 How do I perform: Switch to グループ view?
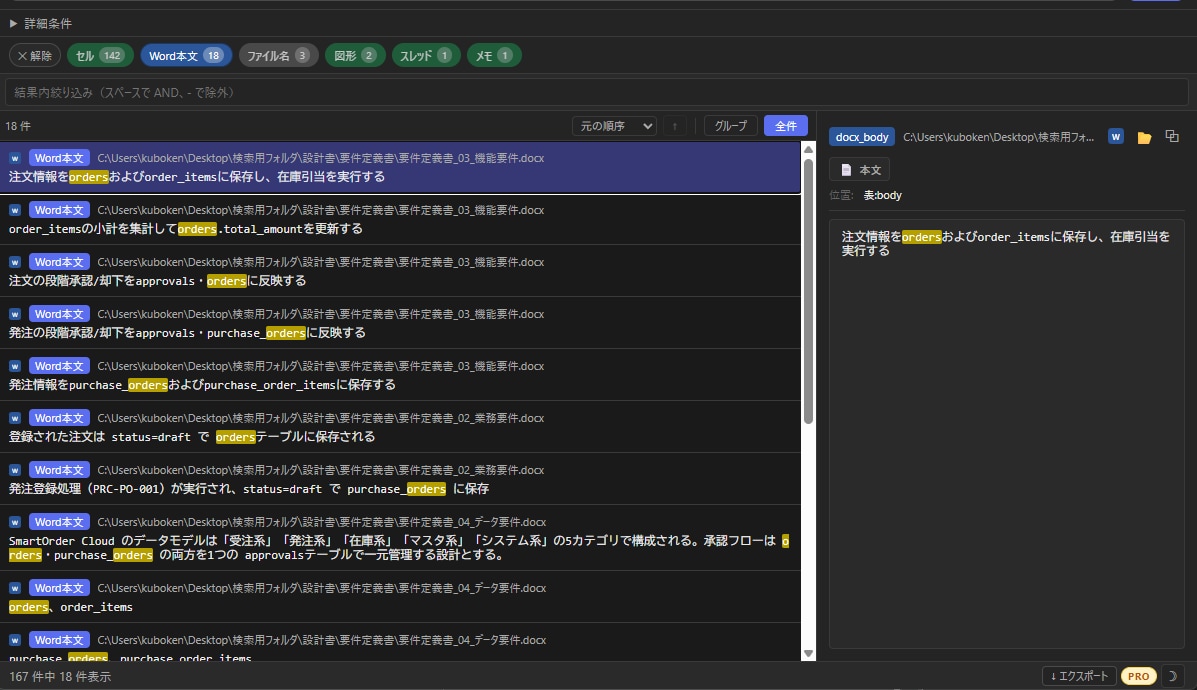pyautogui.click(x=731, y=126)
